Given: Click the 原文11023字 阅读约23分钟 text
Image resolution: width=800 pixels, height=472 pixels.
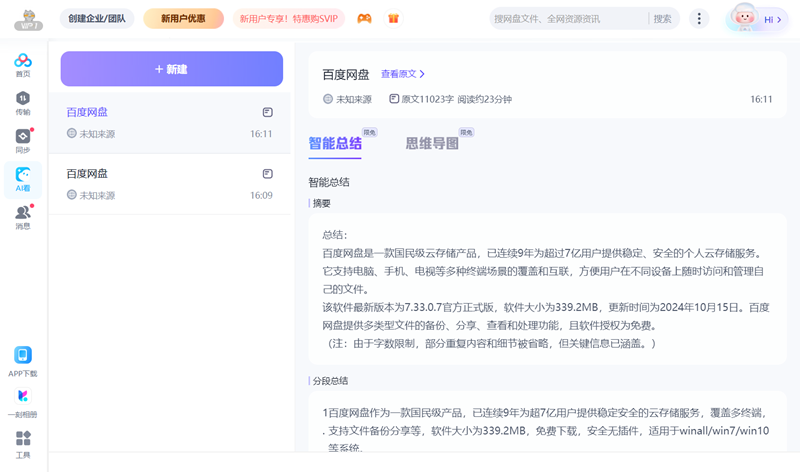Looking at the screenshot, I should 456,99.
